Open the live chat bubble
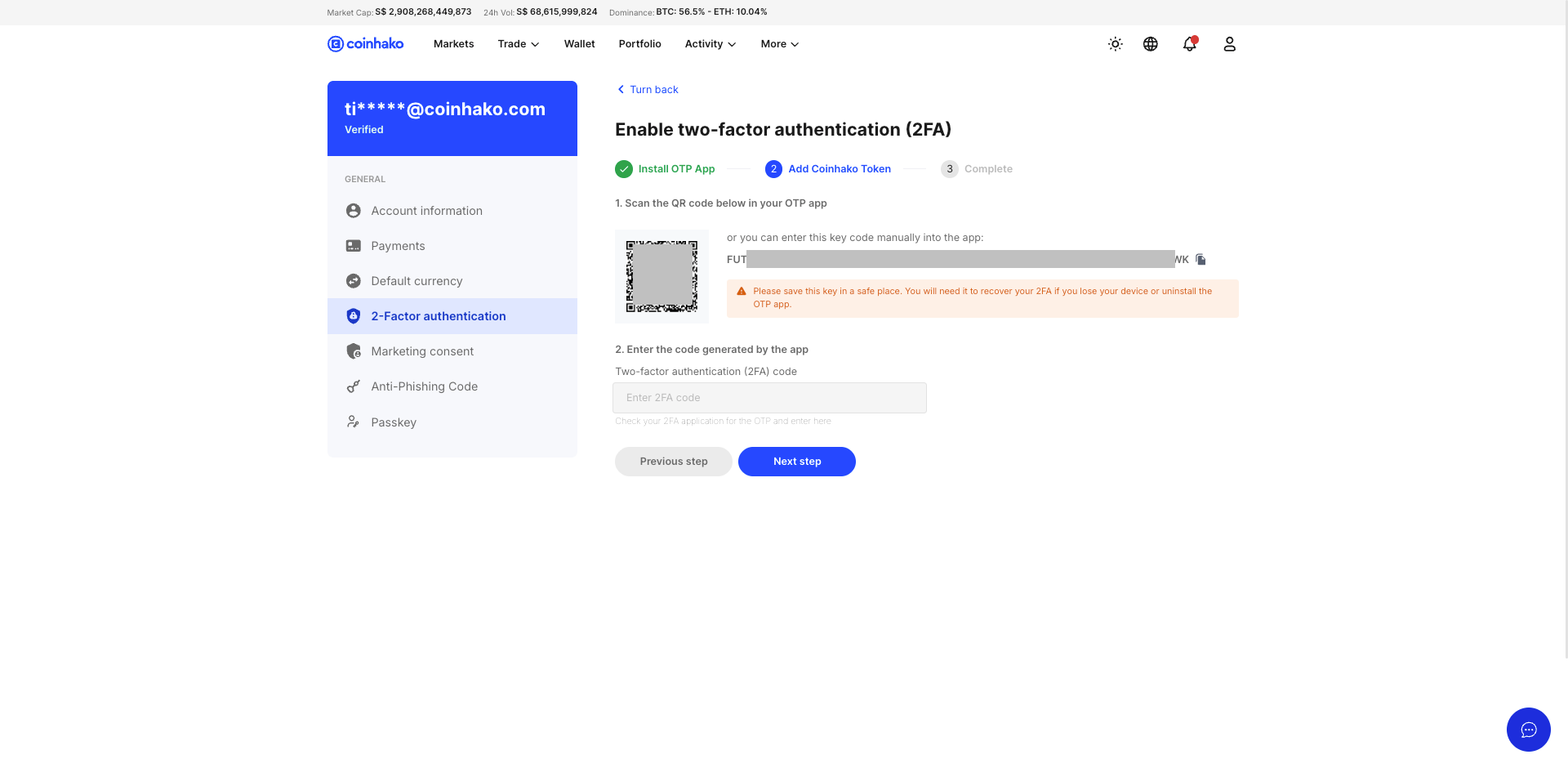 [1529, 730]
